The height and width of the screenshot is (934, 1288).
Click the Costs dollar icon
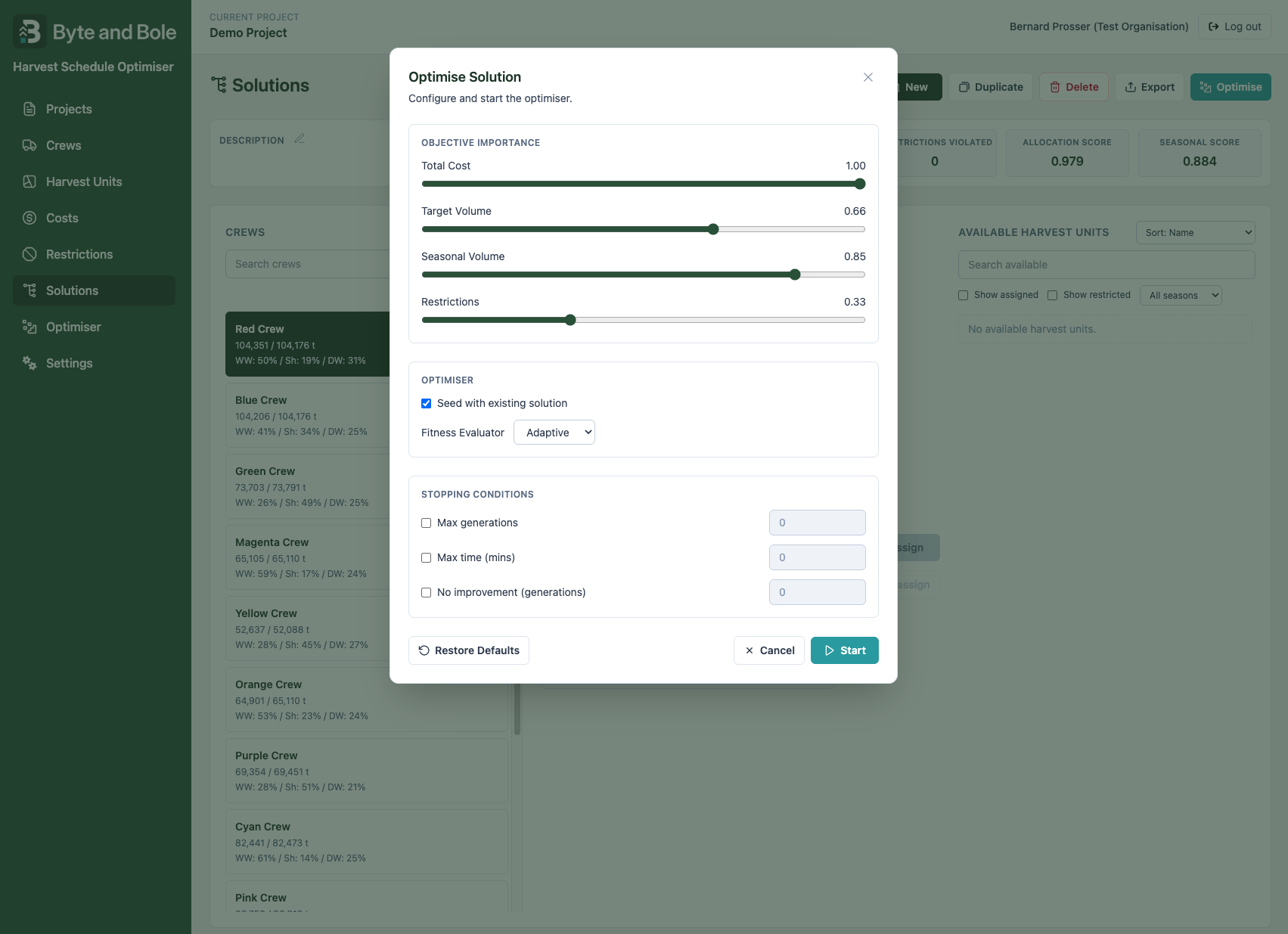click(29, 218)
